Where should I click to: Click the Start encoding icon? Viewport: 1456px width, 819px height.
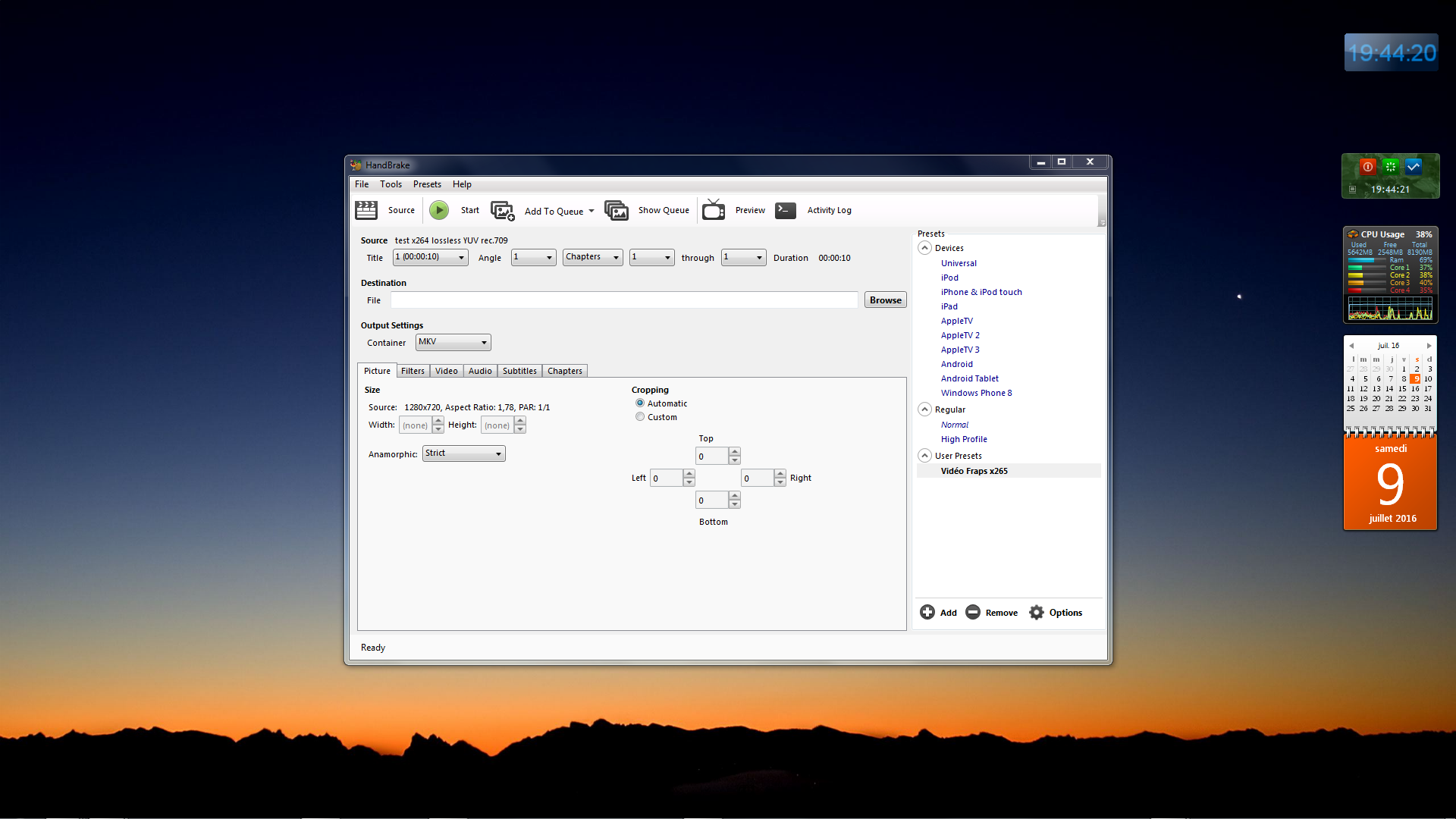[x=438, y=209]
